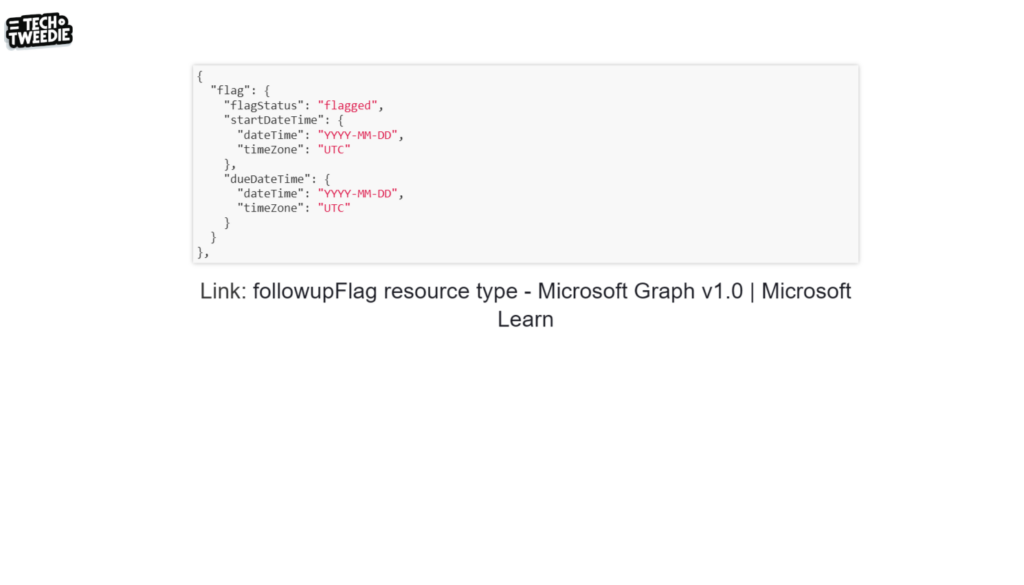This screenshot has width=1024, height=585.
Task: Click the Tech Tweedie logo
Action: pyautogui.click(x=39, y=31)
